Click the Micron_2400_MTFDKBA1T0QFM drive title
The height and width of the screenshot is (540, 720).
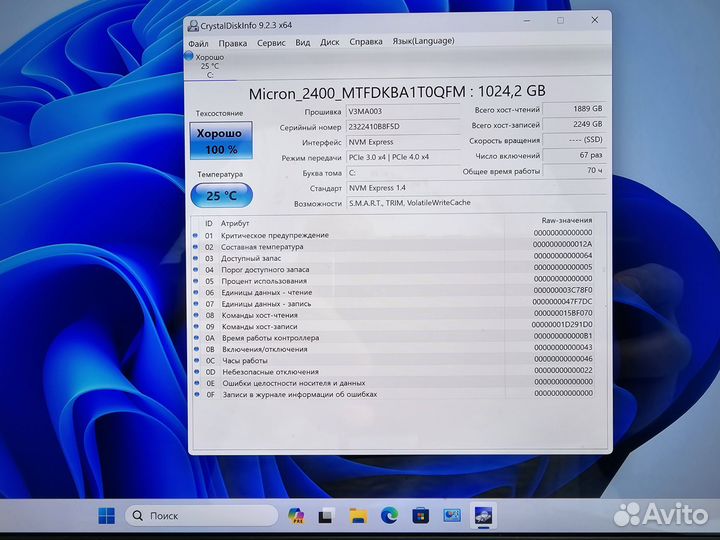click(397, 92)
